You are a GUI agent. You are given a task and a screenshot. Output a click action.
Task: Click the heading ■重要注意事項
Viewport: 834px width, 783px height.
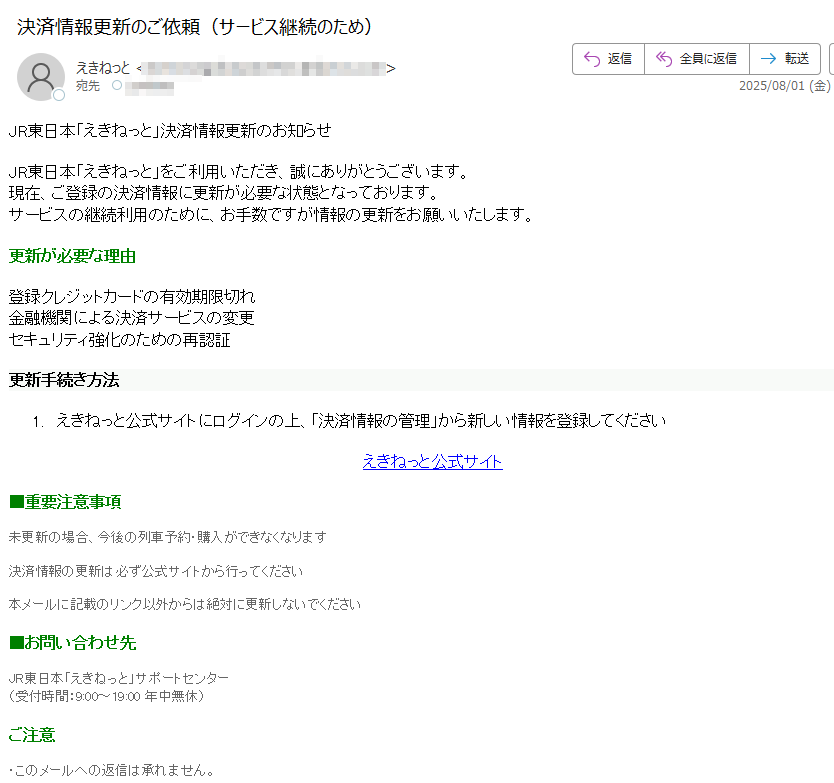(65, 502)
